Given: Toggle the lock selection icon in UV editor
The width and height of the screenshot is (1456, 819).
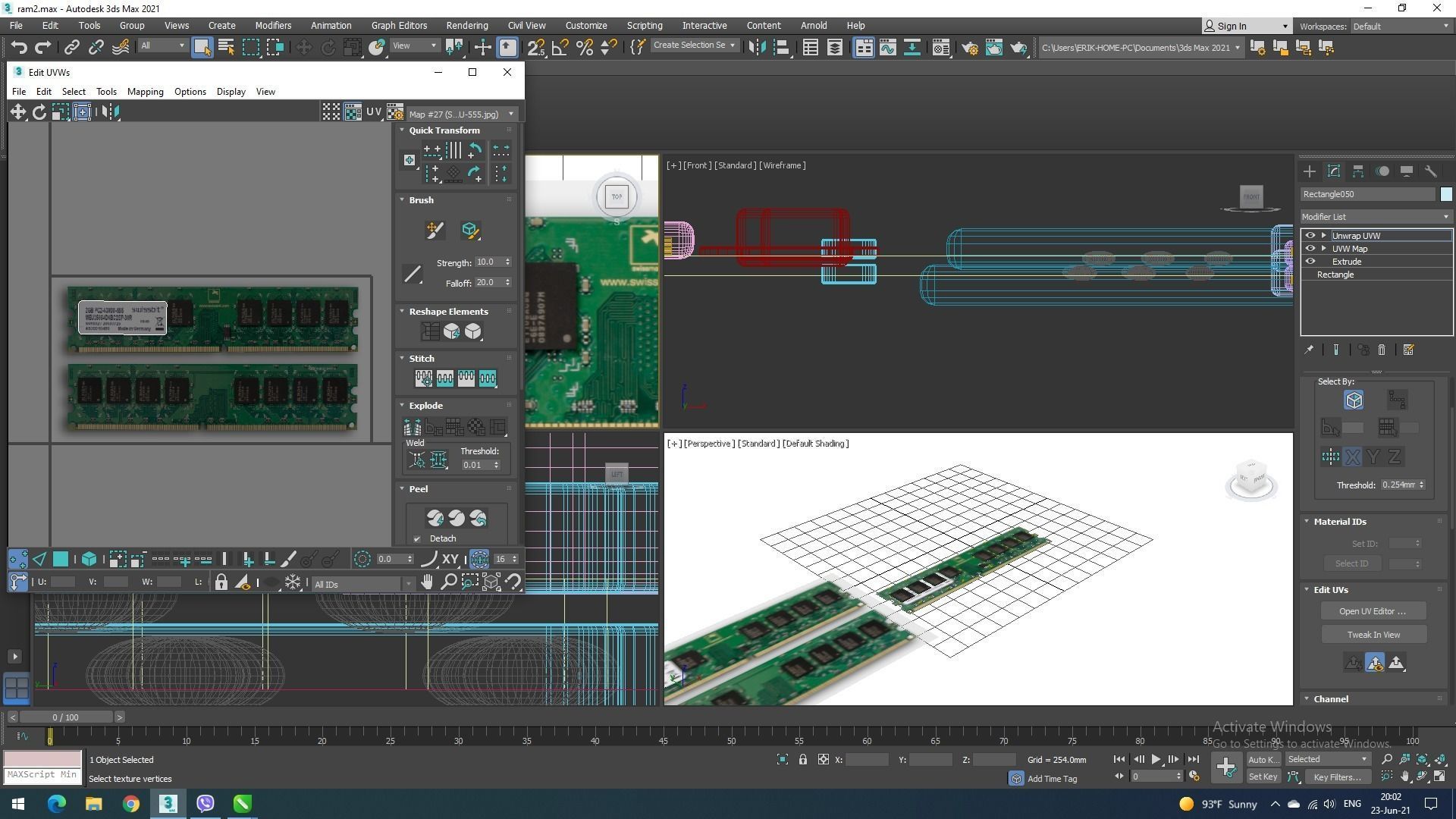Looking at the screenshot, I should [x=221, y=582].
